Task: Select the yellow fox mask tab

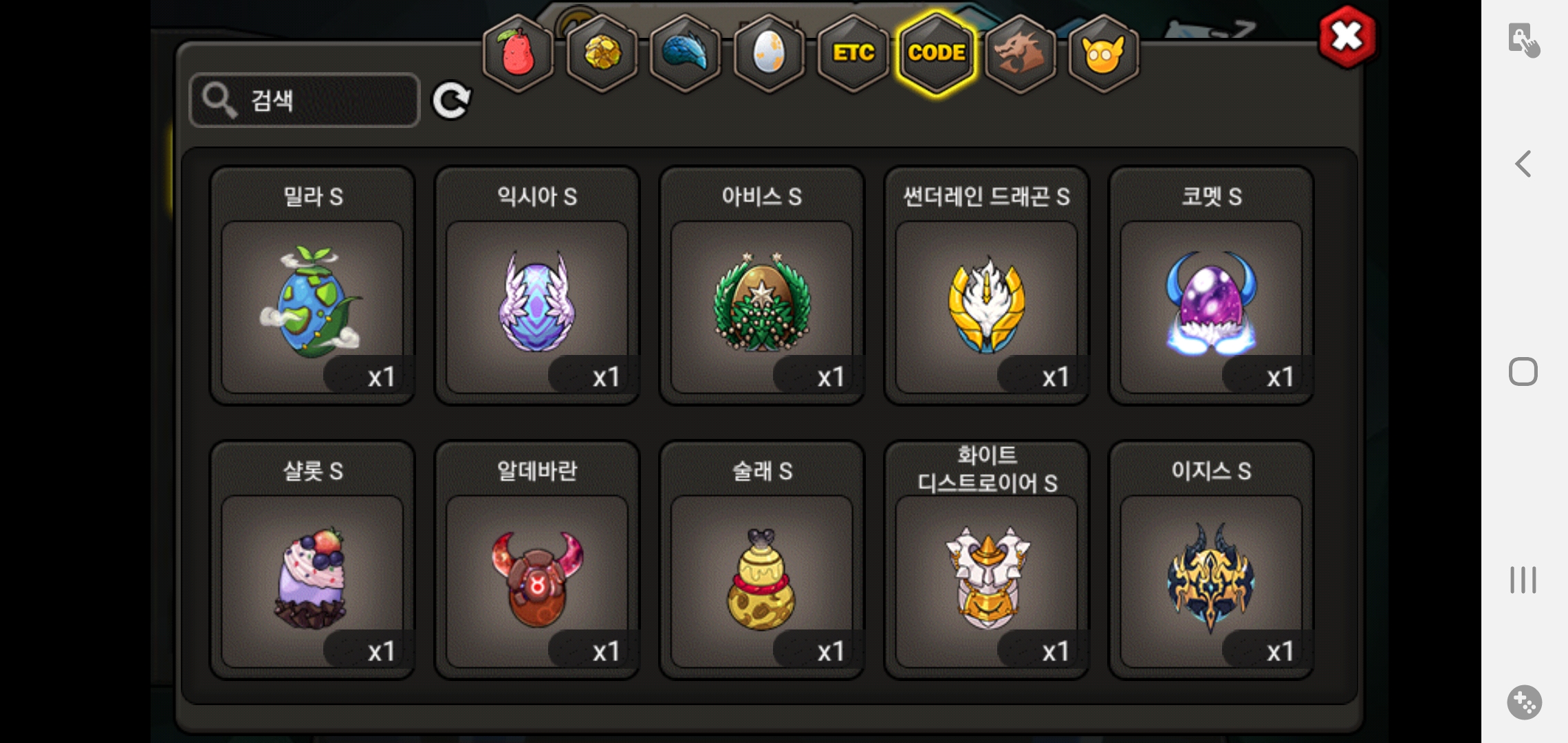Action: tap(1104, 53)
